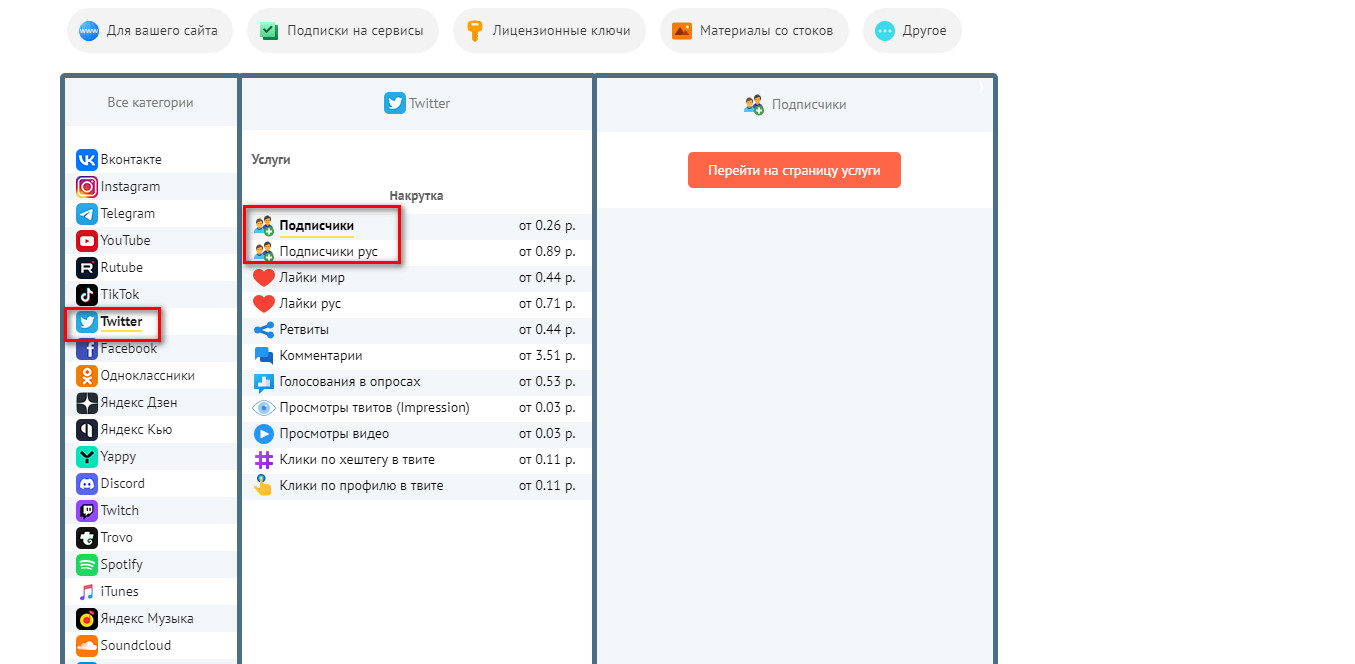
Task: Click the poll icon beside Голосования в опросах
Action: tap(264, 382)
